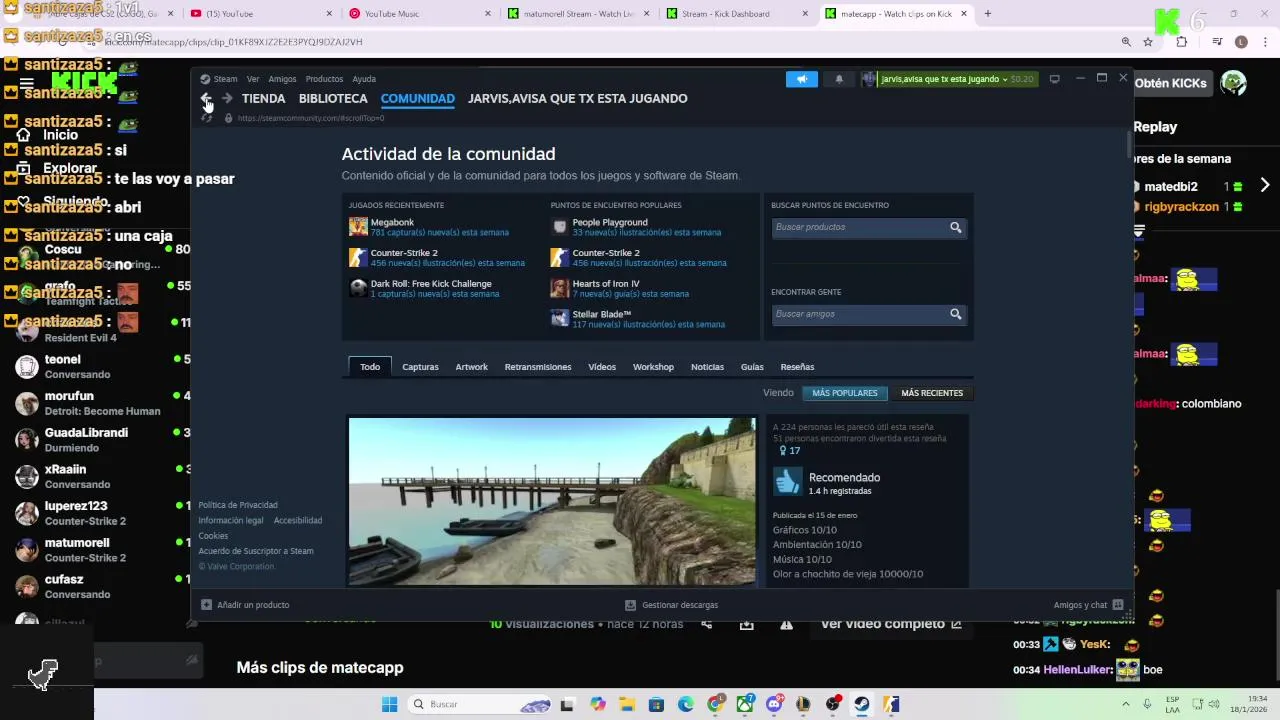The height and width of the screenshot is (720, 1280).
Task: Open the Productos menu
Action: click(324, 79)
